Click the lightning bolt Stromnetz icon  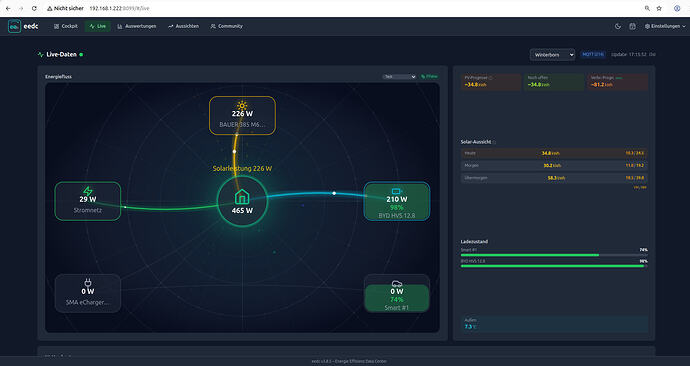(88, 190)
